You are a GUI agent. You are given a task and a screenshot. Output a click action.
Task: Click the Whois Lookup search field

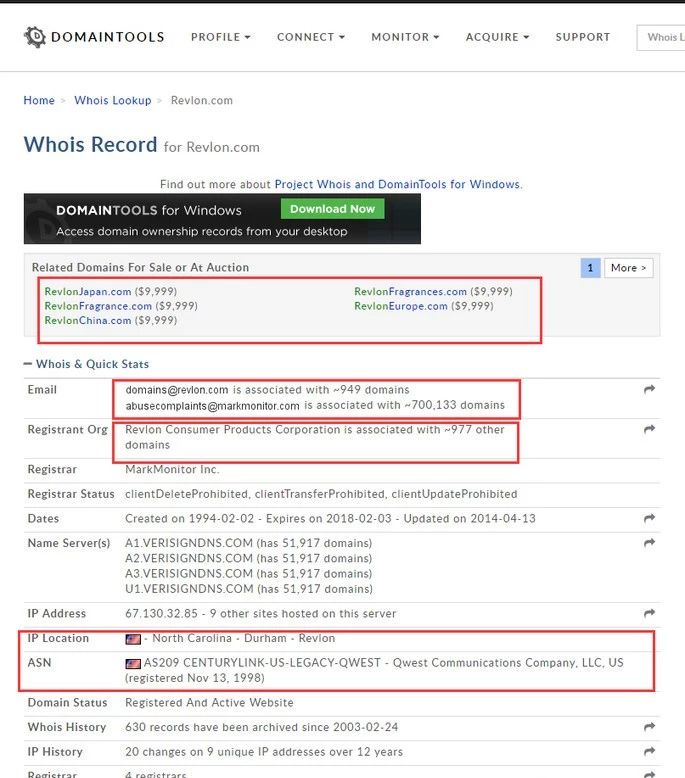pos(661,38)
